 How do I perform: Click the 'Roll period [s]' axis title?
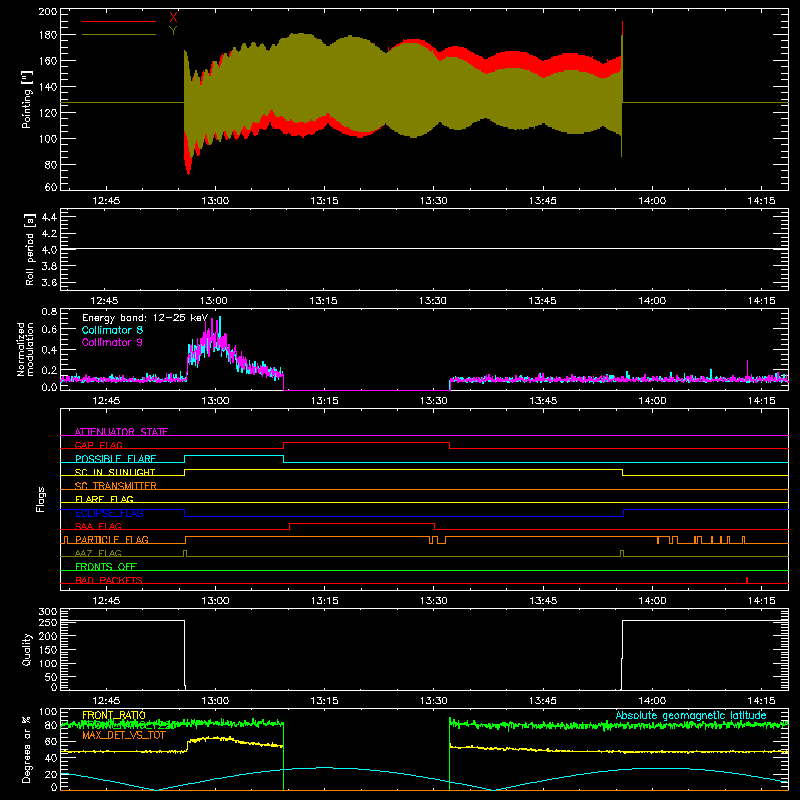pos(30,249)
